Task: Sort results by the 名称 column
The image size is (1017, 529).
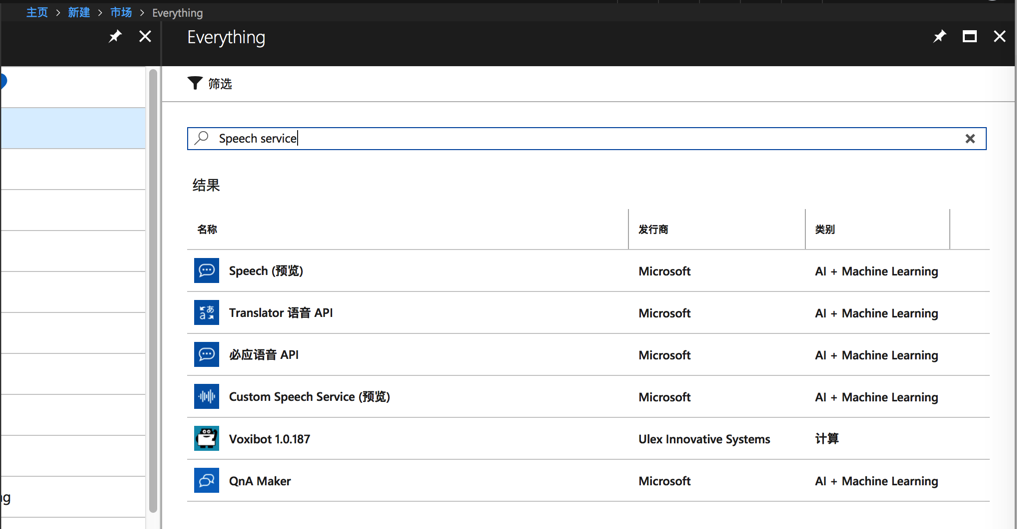Action: [x=207, y=230]
